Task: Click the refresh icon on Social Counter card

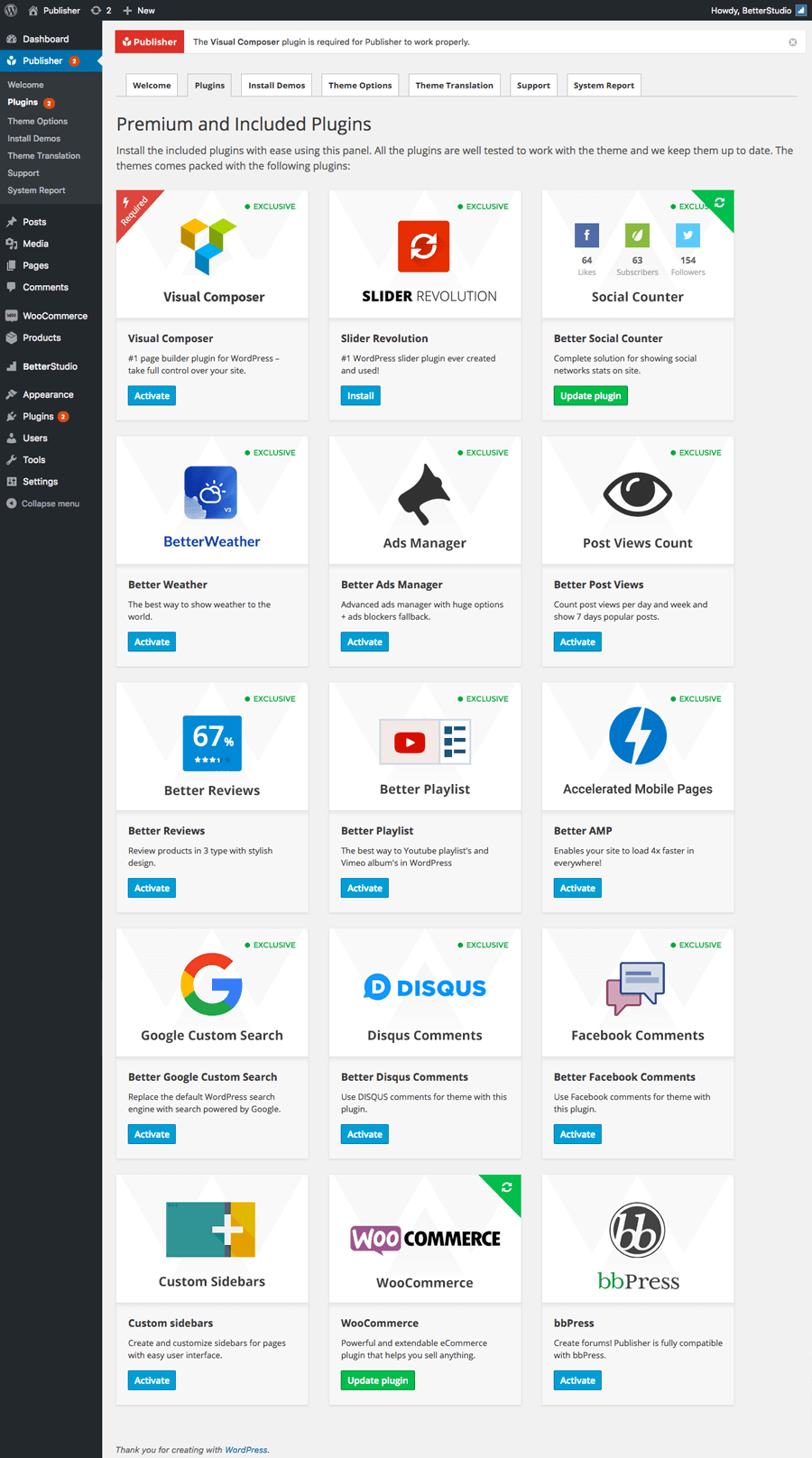Action: click(x=719, y=203)
